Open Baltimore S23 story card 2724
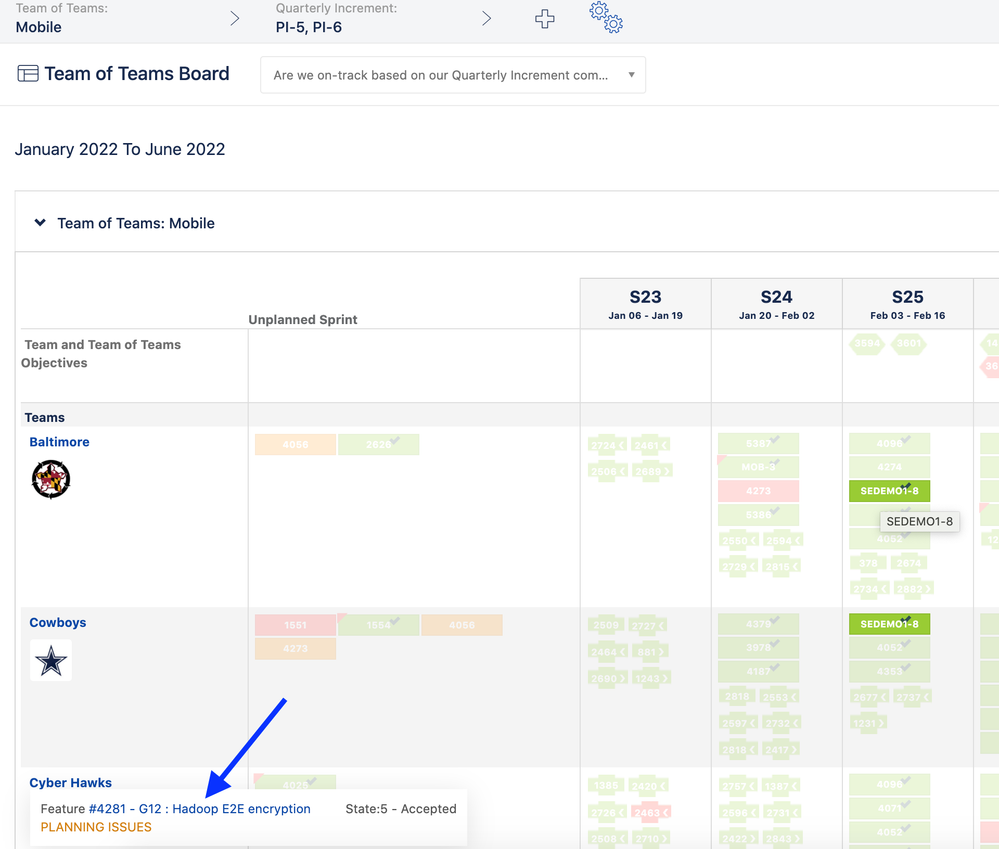999x849 pixels. [x=607, y=445]
